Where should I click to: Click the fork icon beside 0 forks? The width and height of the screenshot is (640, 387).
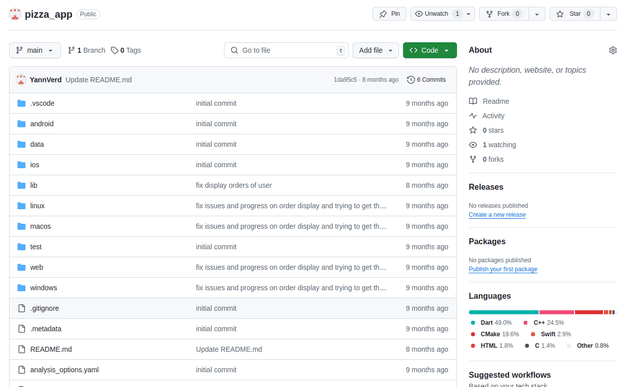pyautogui.click(x=473, y=159)
